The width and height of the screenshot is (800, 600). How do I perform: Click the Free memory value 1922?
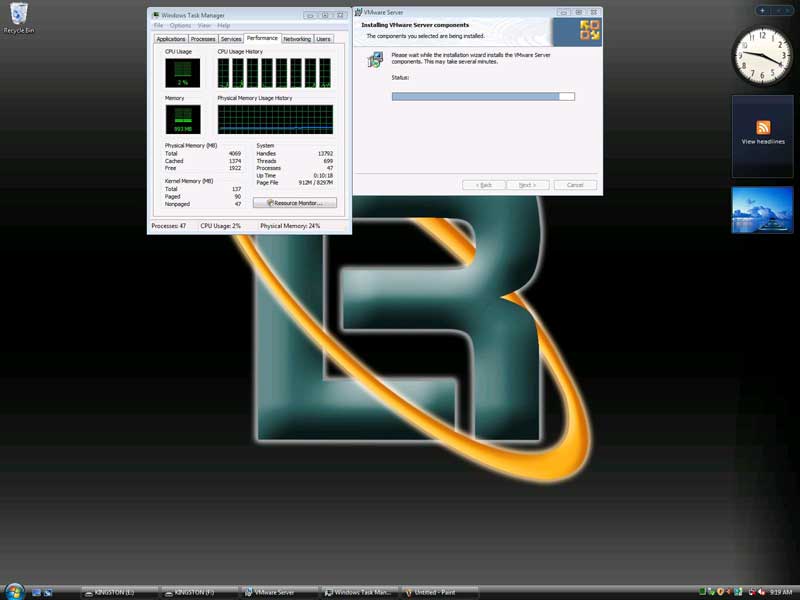235,168
